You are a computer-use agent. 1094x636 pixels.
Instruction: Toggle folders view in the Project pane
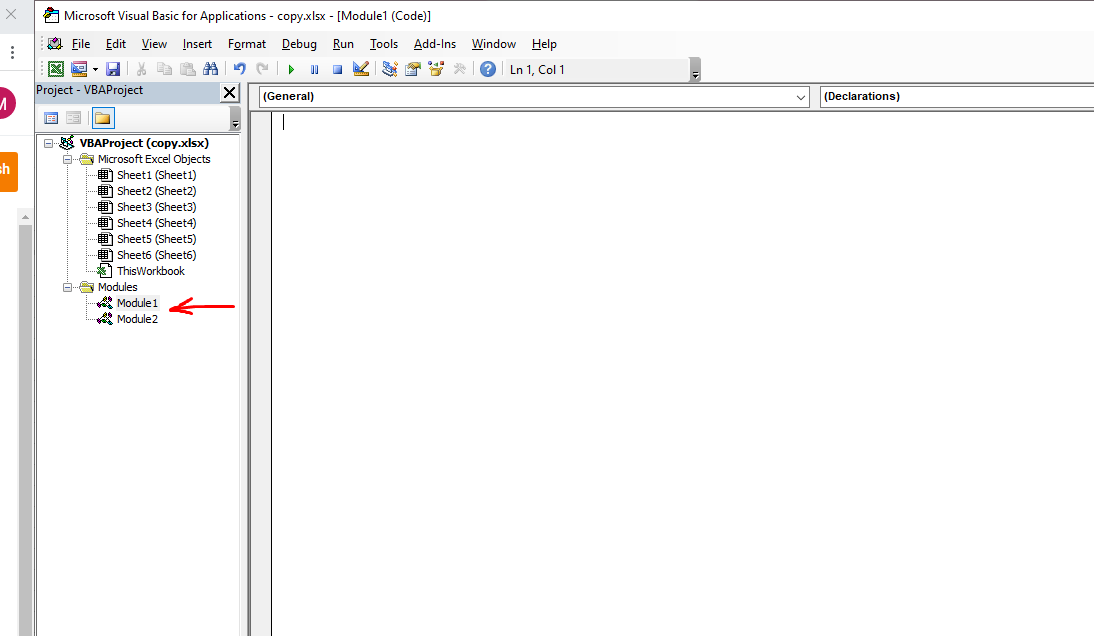tap(103, 118)
